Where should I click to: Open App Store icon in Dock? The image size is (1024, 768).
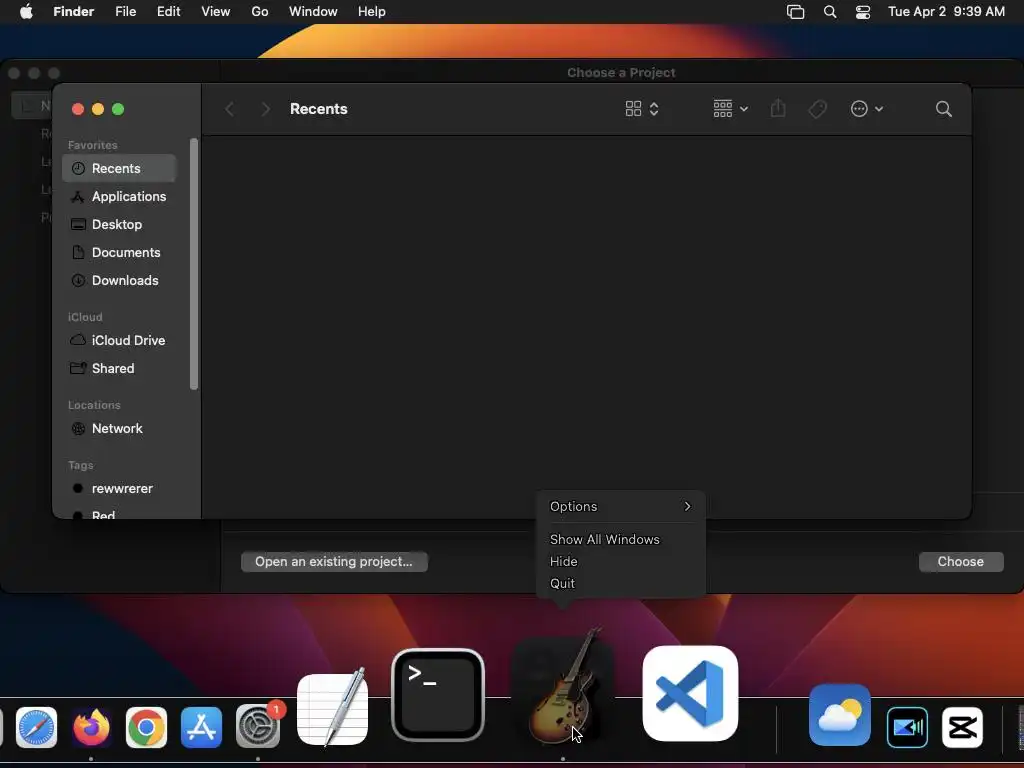[x=201, y=727]
